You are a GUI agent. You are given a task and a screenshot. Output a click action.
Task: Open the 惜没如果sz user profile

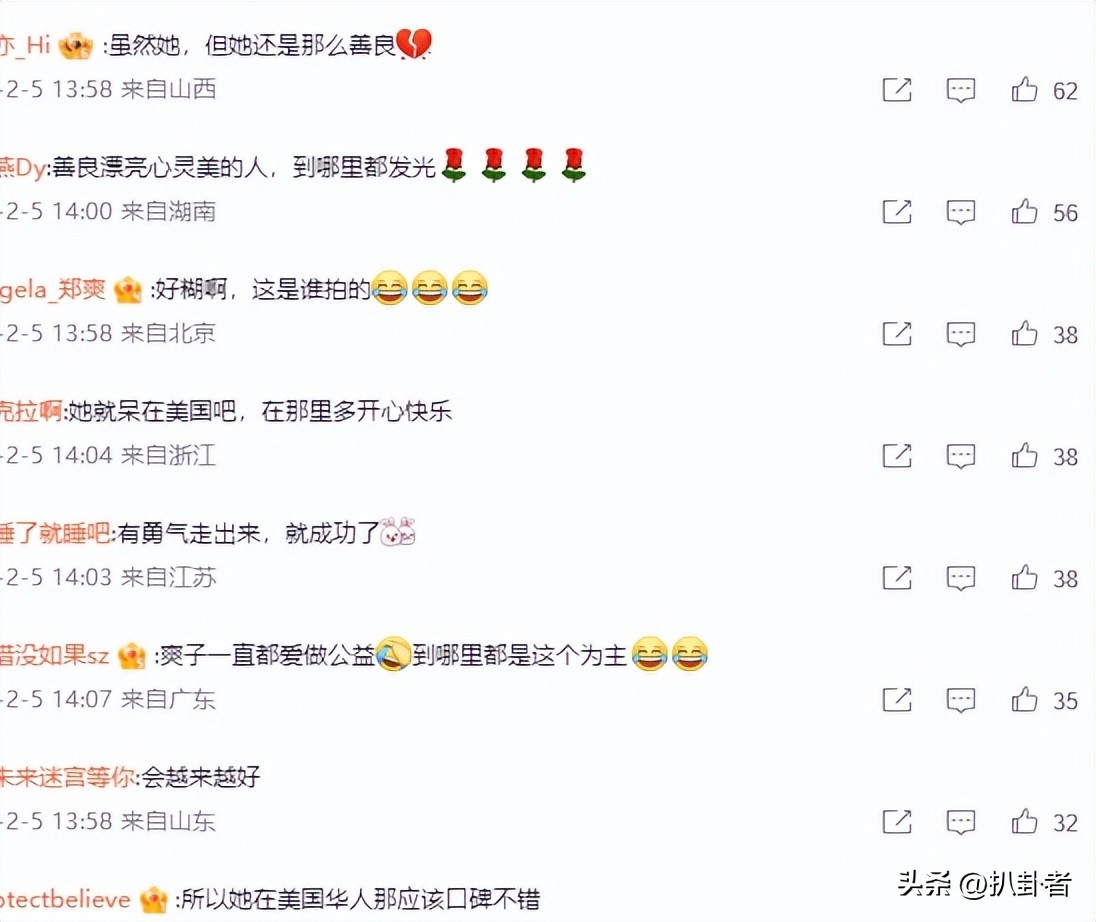click(55, 656)
